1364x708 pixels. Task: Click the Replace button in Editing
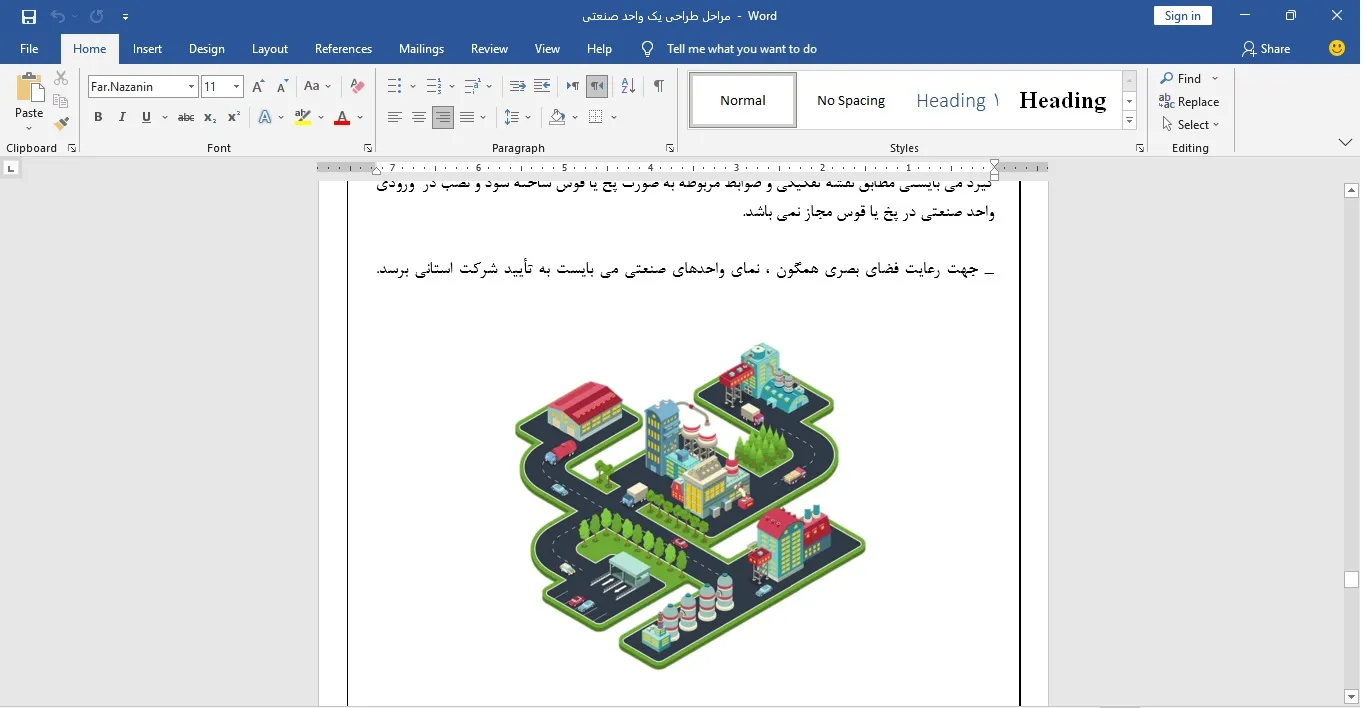click(x=1189, y=102)
